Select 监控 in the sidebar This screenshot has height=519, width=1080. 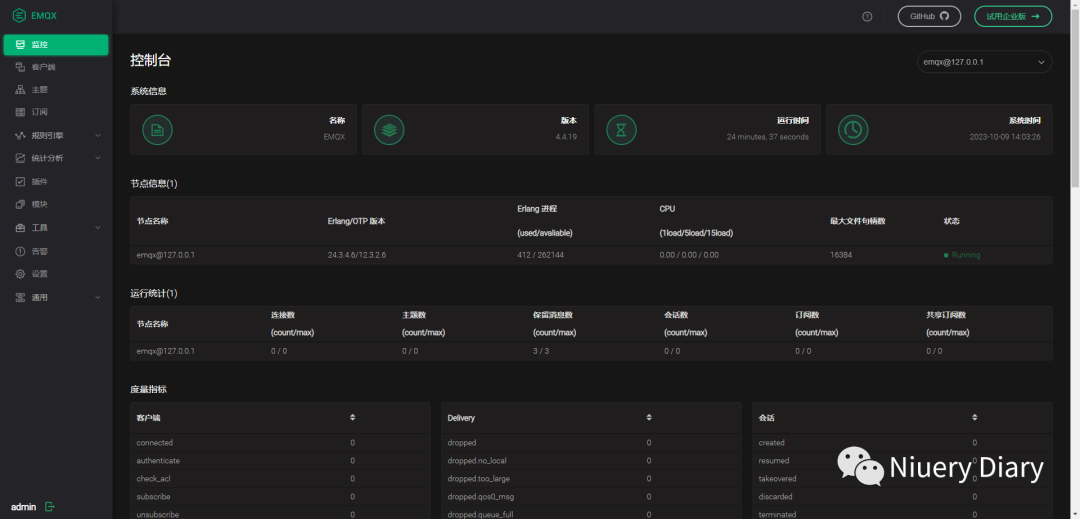[x=56, y=45]
